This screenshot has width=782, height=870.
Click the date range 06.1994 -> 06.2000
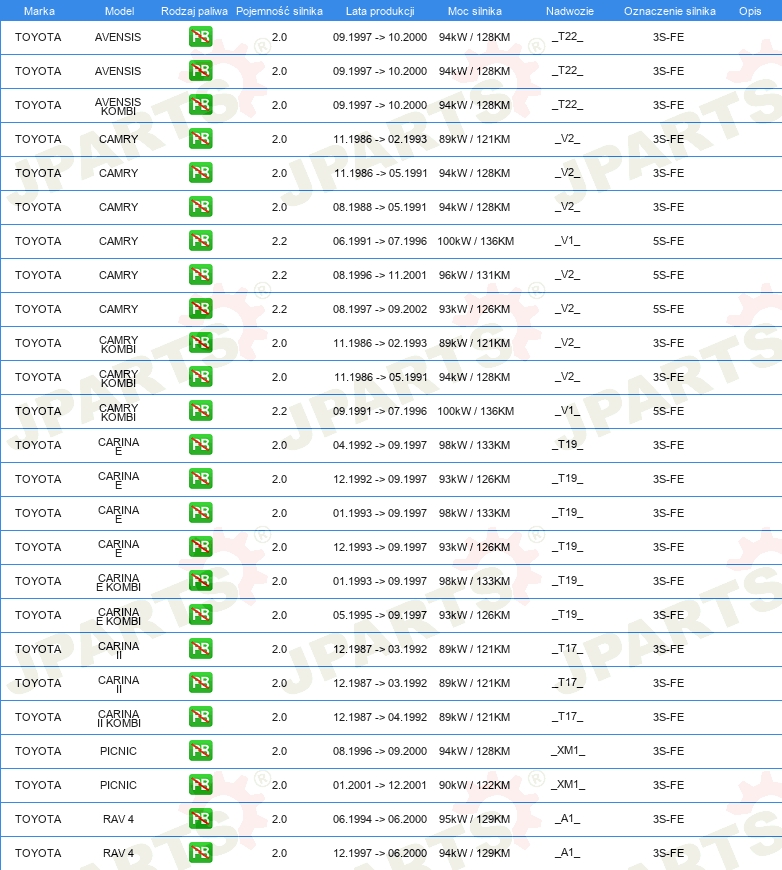coord(380,819)
